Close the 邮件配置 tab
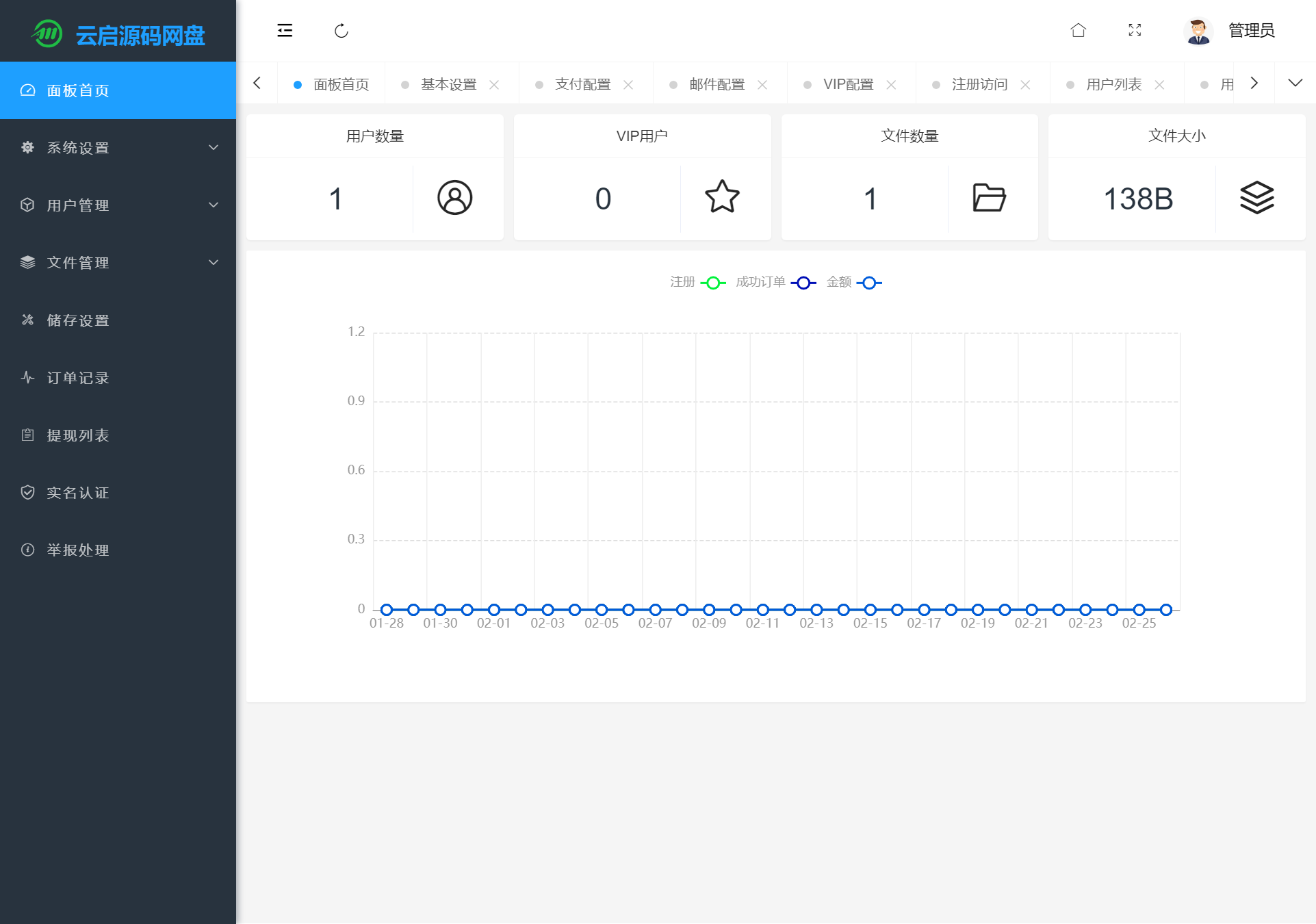 (762, 85)
